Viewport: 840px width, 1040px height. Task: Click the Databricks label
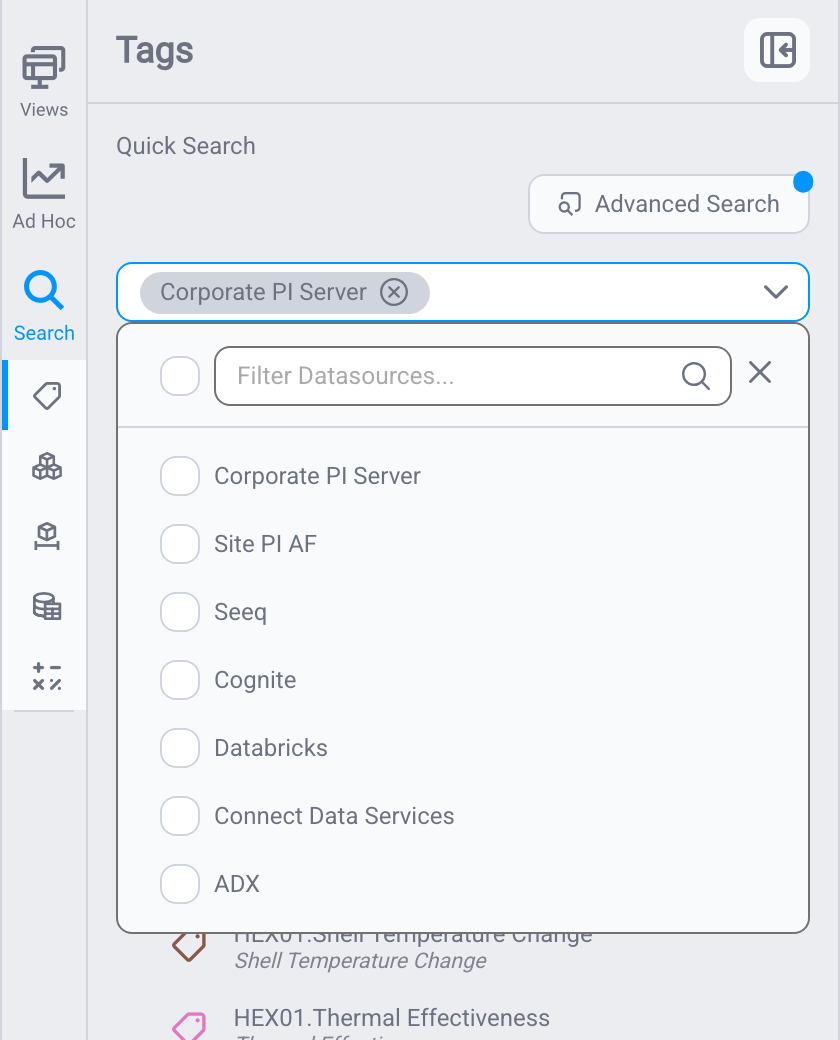point(271,748)
